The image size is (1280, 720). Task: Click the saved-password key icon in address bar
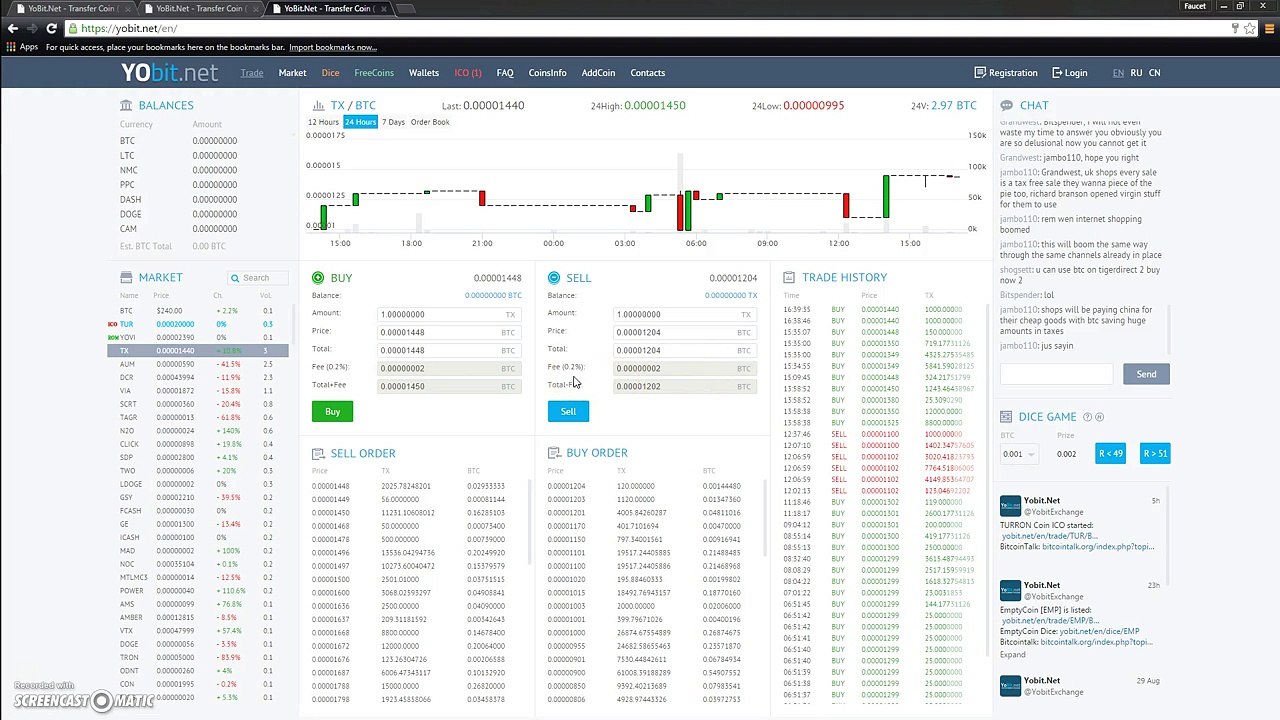point(1235,28)
